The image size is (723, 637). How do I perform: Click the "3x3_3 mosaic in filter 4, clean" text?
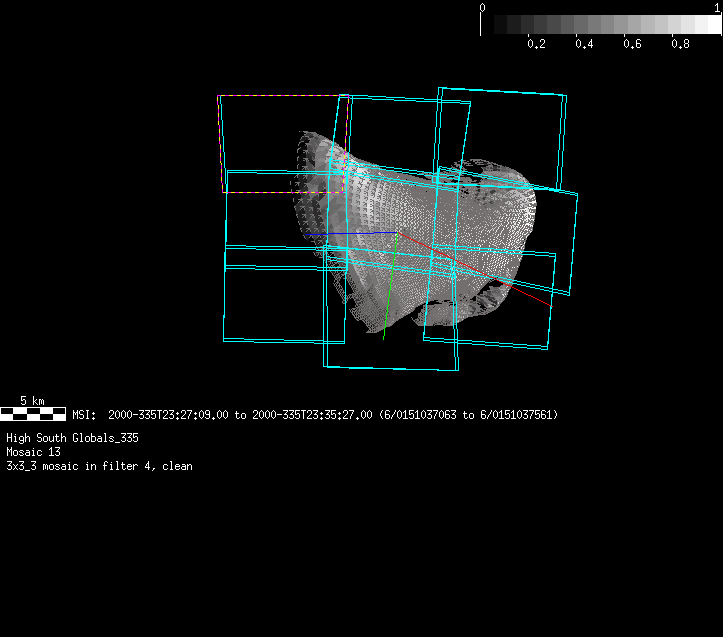point(99,467)
